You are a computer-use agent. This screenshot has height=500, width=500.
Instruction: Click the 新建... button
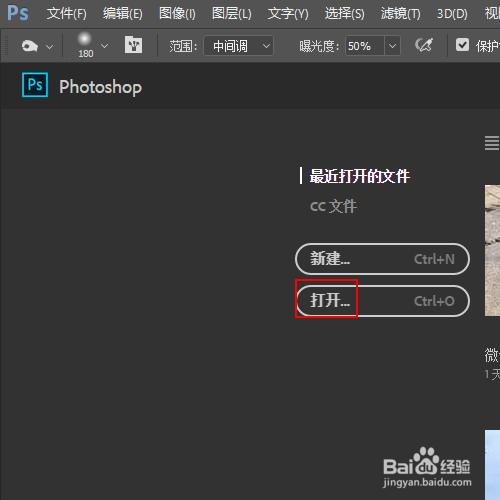point(382,259)
